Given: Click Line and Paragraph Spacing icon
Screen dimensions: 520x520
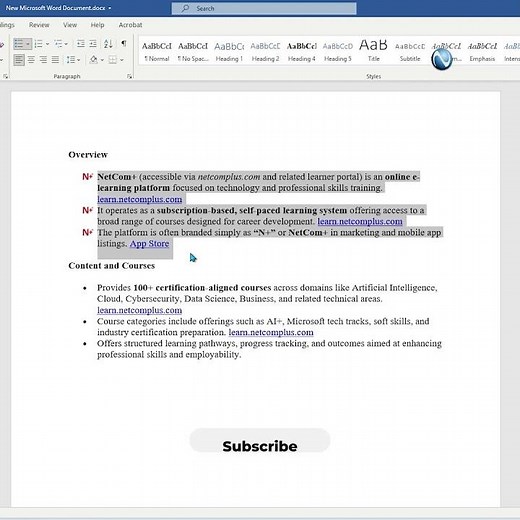Looking at the screenshot, I should (x=70, y=60).
